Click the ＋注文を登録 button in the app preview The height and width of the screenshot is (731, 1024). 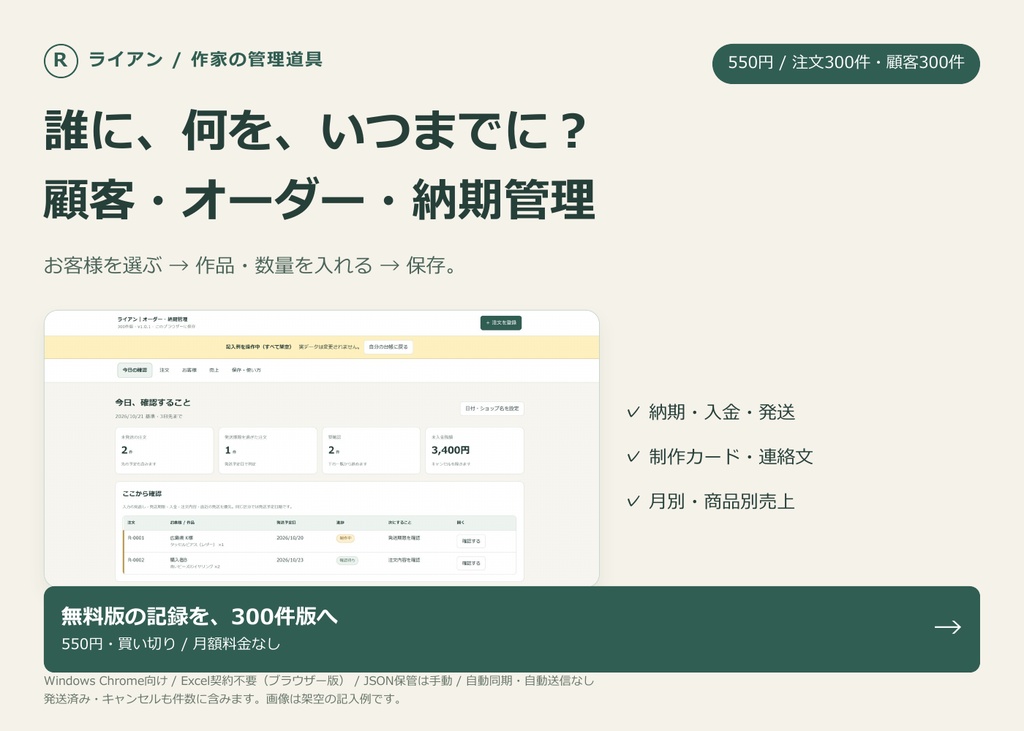[x=501, y=323]
